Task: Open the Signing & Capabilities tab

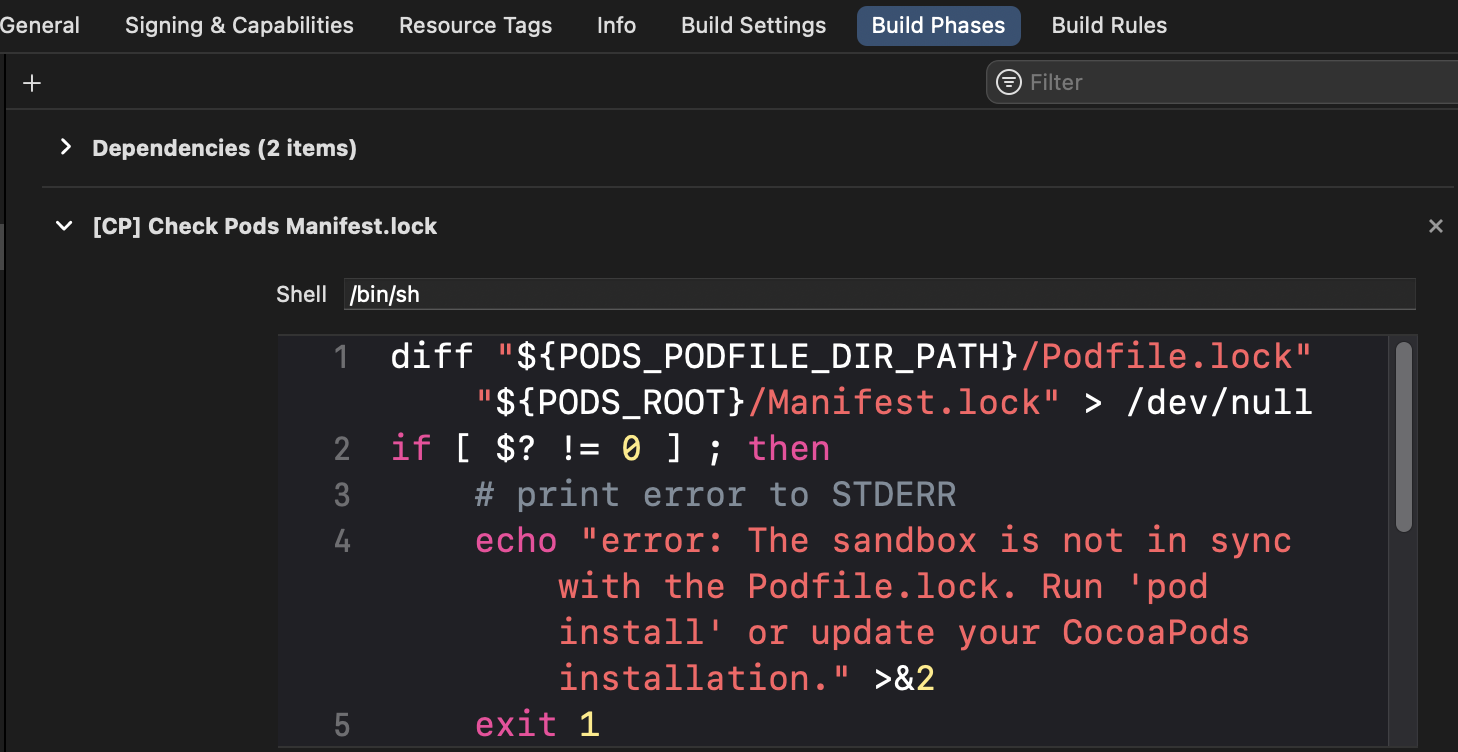Action: pos(239,26)
